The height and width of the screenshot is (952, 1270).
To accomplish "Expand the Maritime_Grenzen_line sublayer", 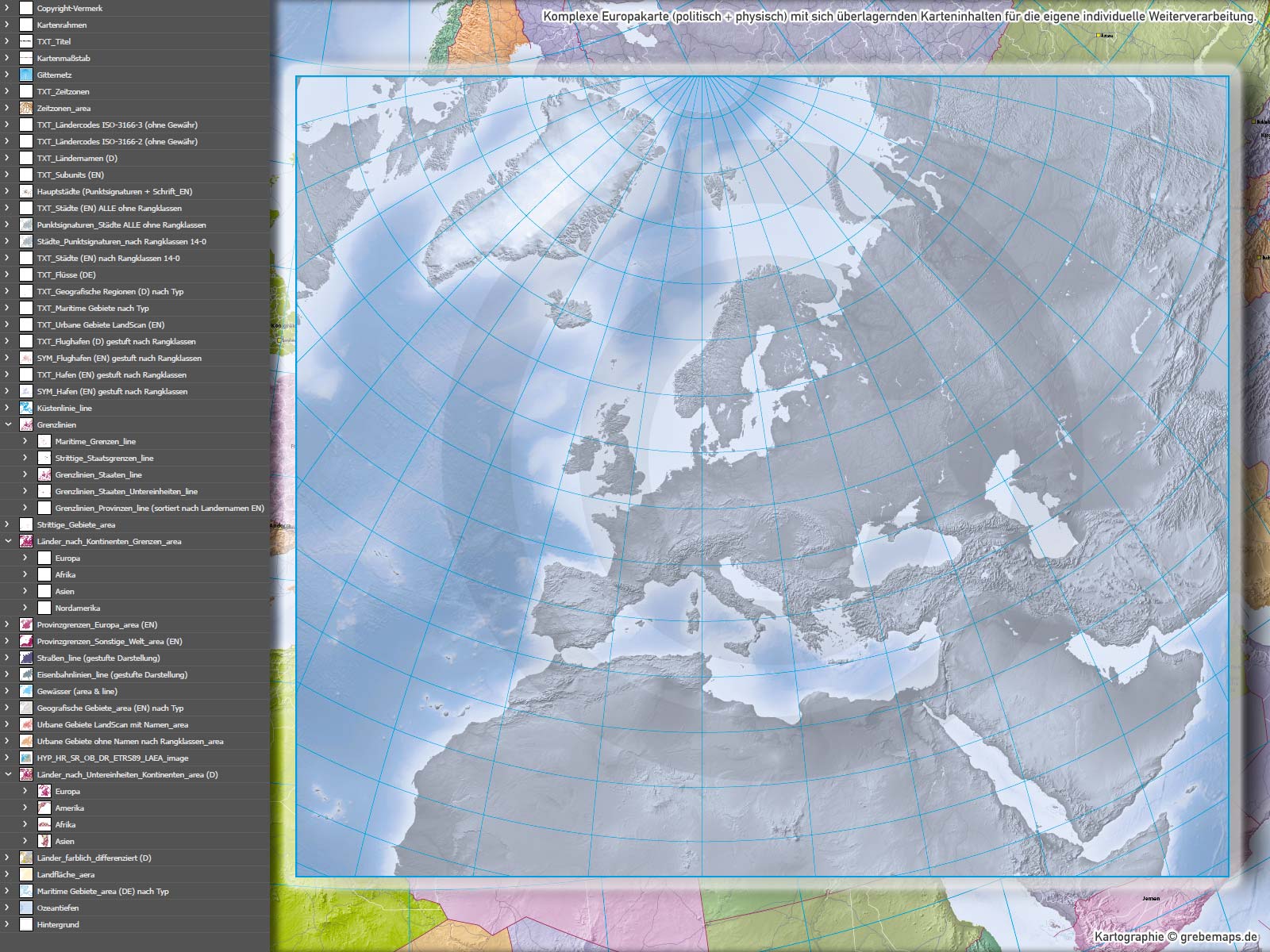I will (25, 441).
